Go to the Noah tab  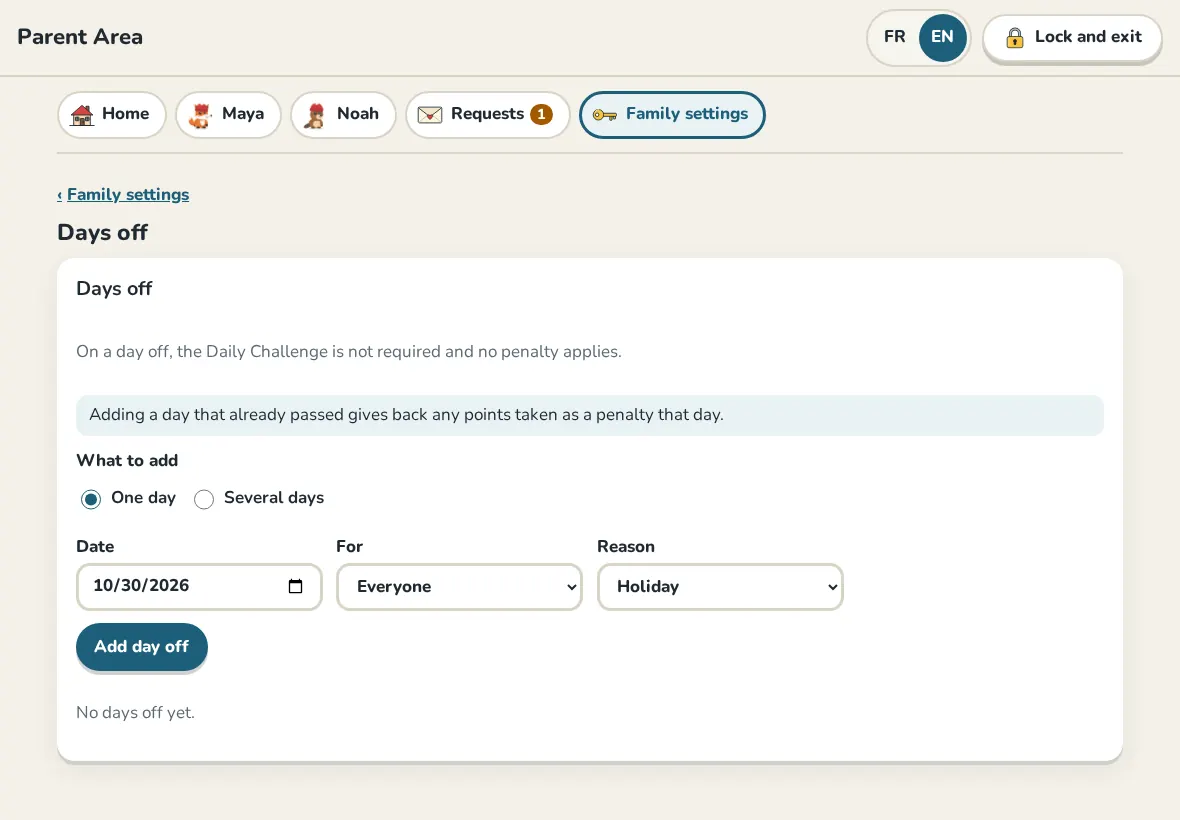(x=343, y=115)
